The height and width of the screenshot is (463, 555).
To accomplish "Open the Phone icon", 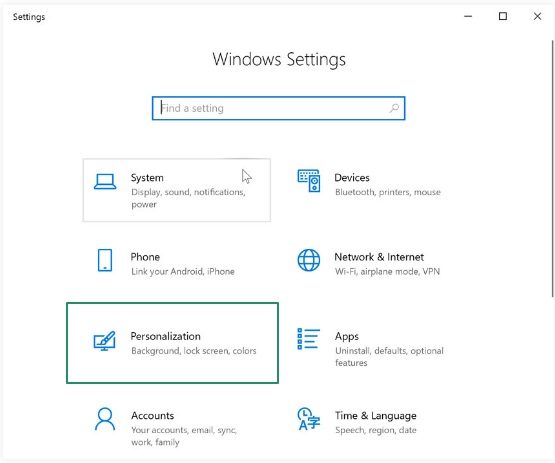I will pyautogui.click(x=105, y=260).
